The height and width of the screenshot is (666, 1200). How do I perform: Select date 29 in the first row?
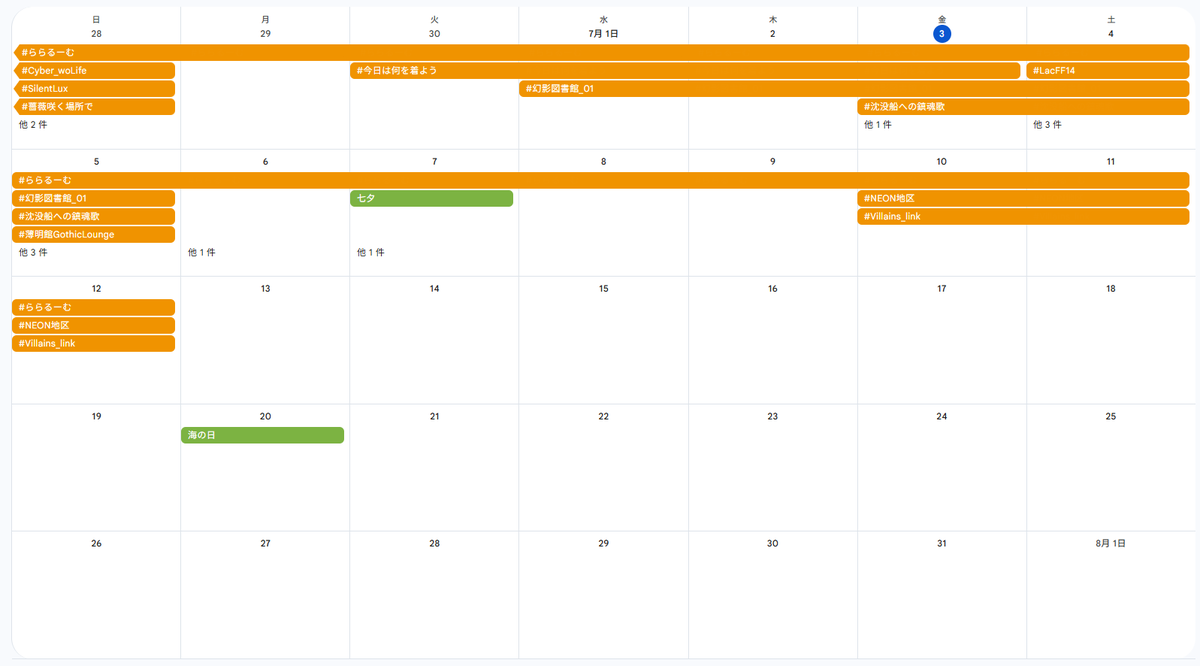pyautogui.click(x=265, y=34)
